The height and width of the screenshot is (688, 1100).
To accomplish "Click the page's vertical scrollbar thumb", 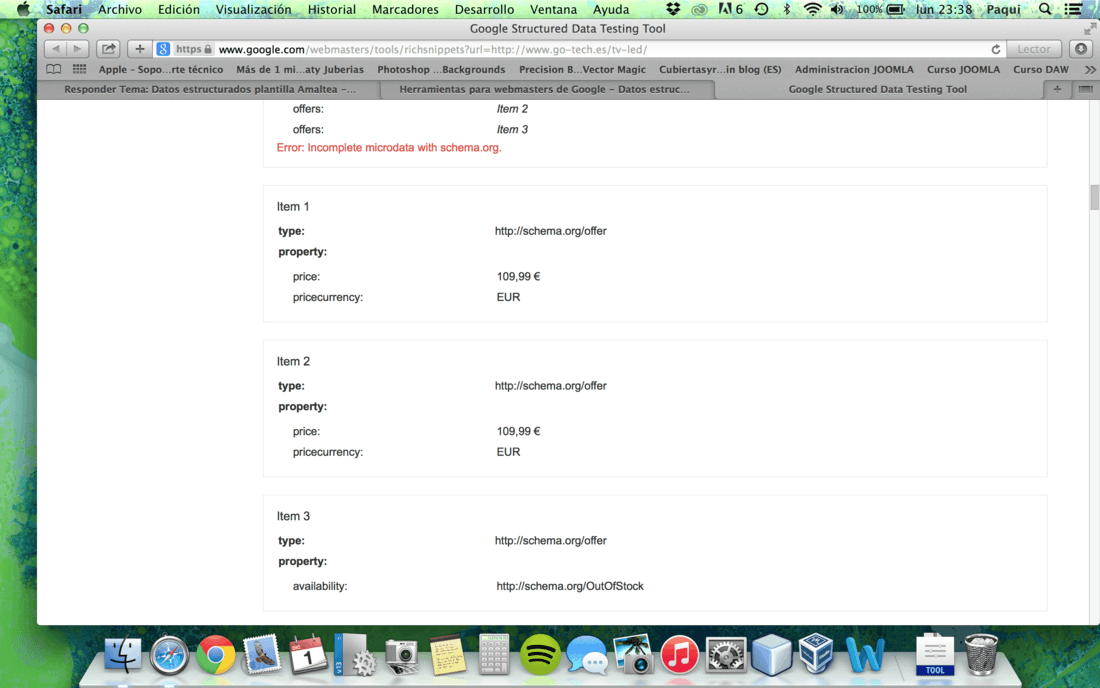I will [x=1094, y=197].
